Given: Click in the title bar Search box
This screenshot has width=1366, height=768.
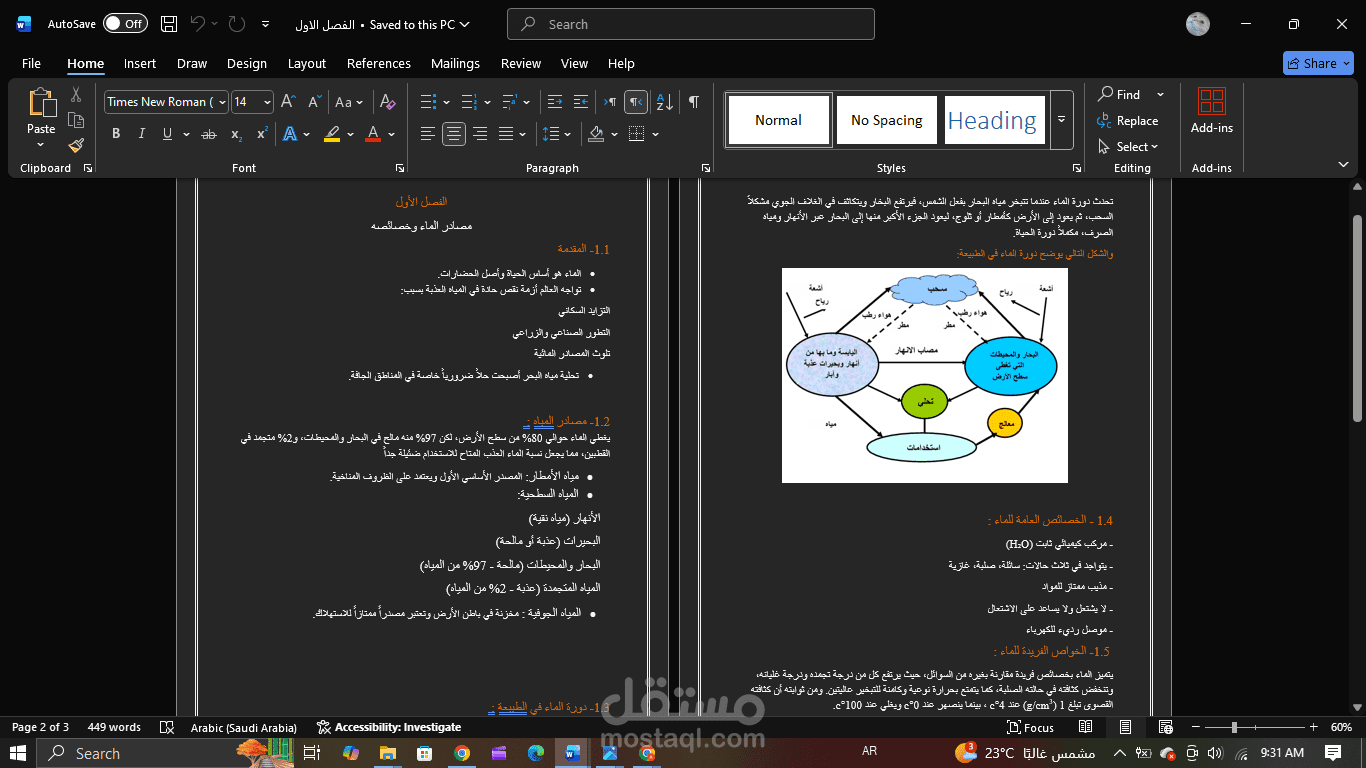Looking at the screenshot, I should pyautogui.click(x=691, y=24).
